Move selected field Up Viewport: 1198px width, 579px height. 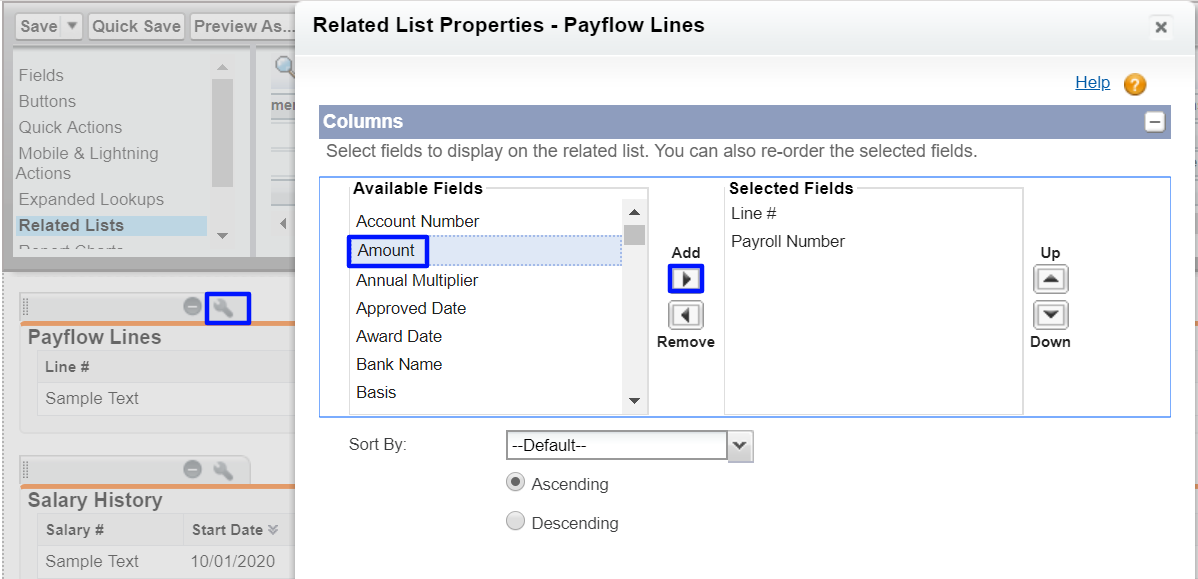(1050, 279)
